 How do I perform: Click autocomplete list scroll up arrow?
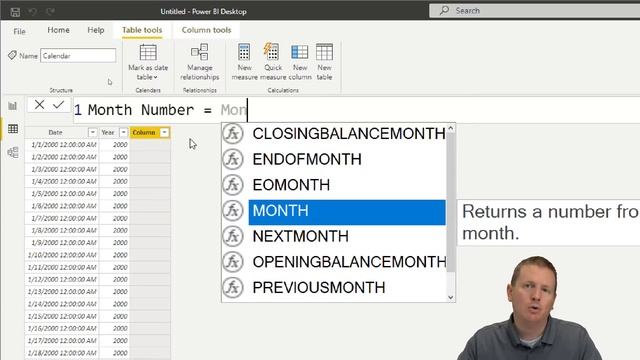tap(451, 128)
